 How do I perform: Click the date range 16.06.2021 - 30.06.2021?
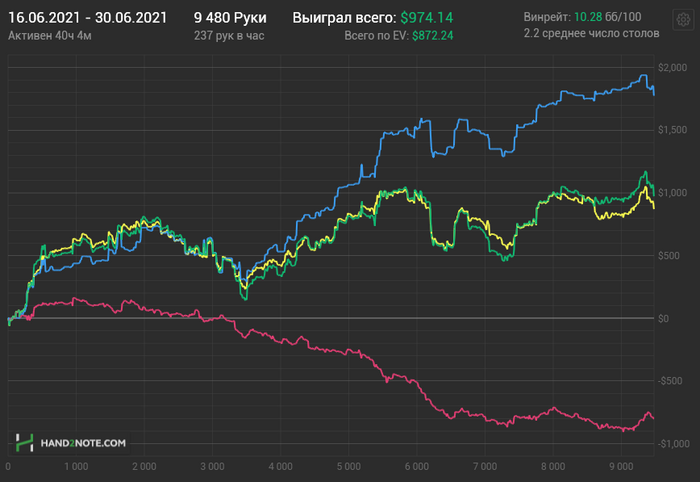coord(88,18)
